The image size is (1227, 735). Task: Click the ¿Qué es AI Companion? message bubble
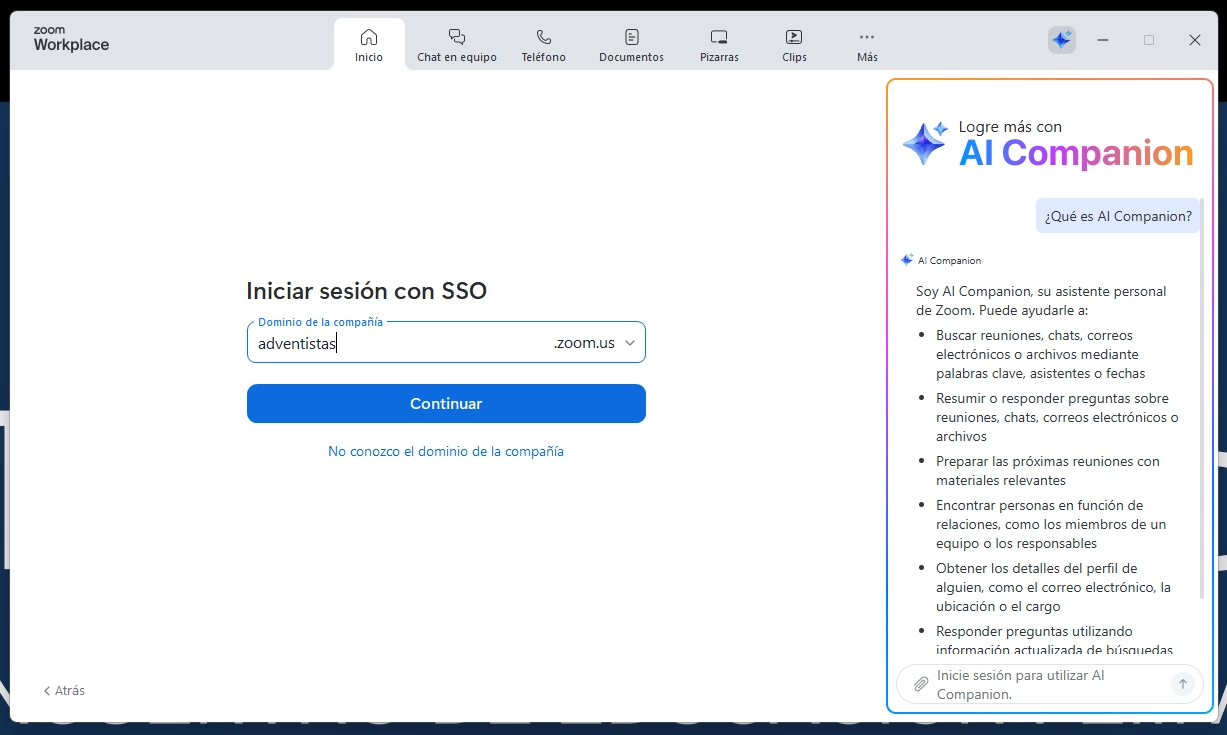point(1118,215)
